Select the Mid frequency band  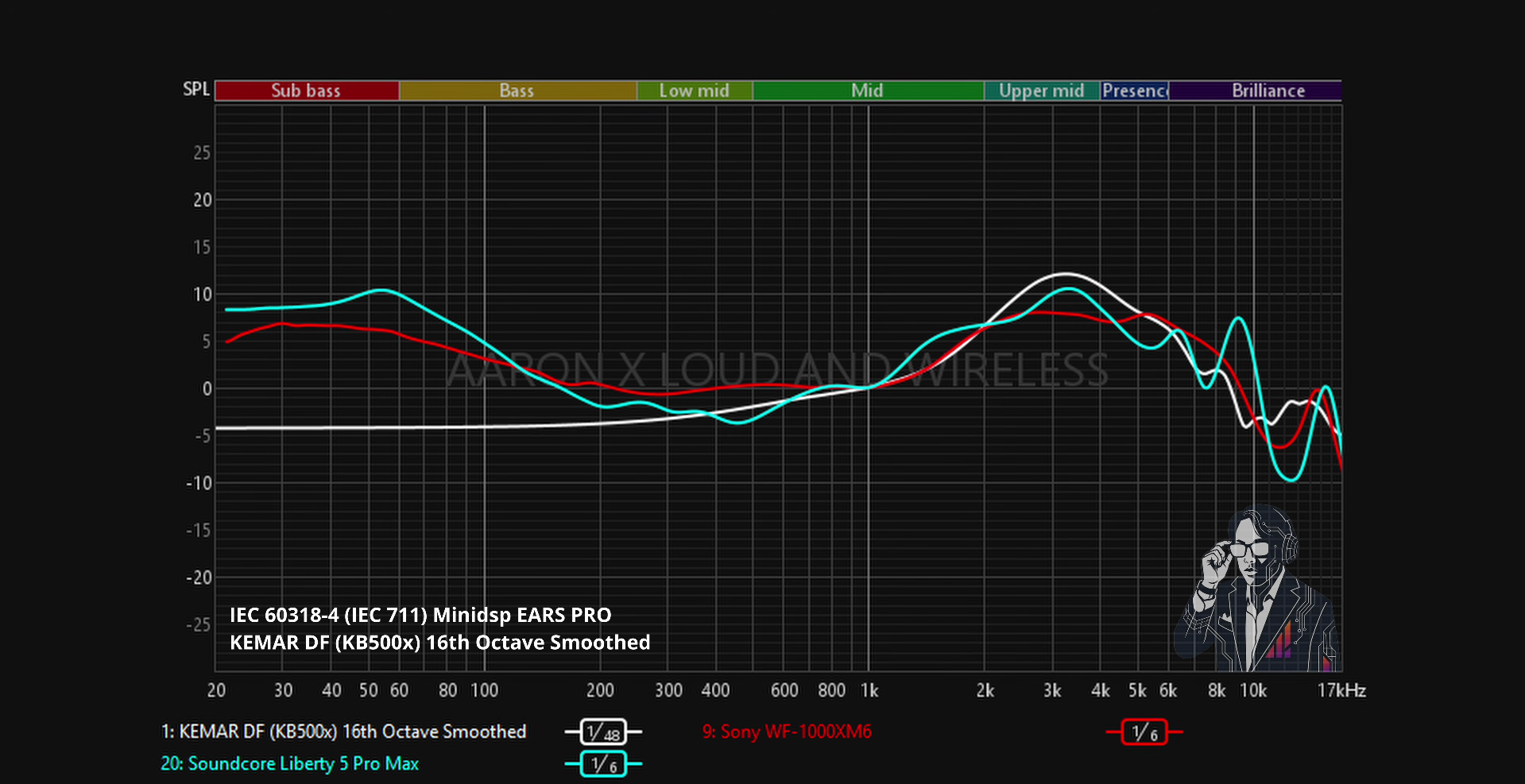point(868,91)
